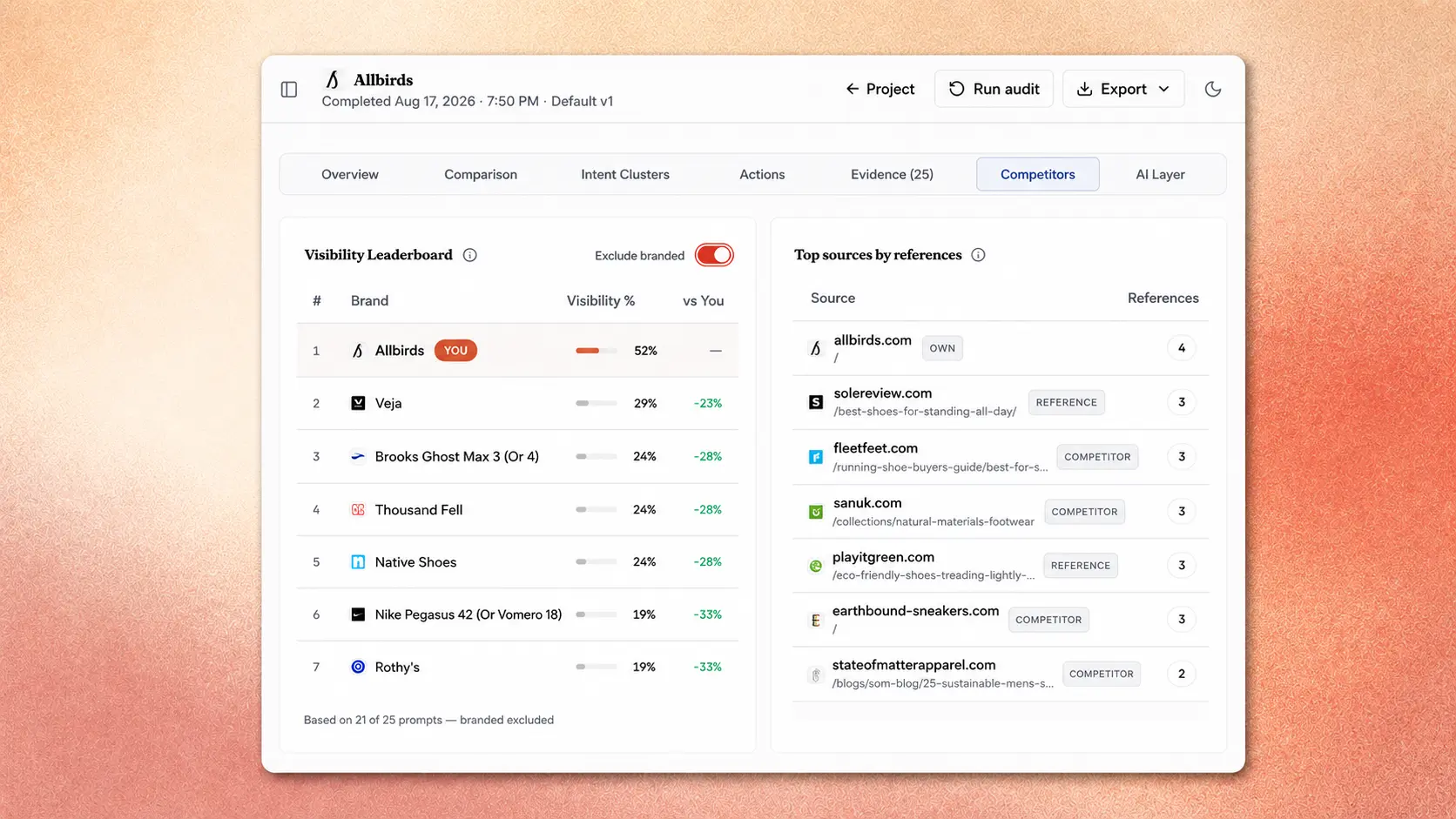Click the sanuk.com favicon
The image size is (1456, 819).
pos(816,512)
